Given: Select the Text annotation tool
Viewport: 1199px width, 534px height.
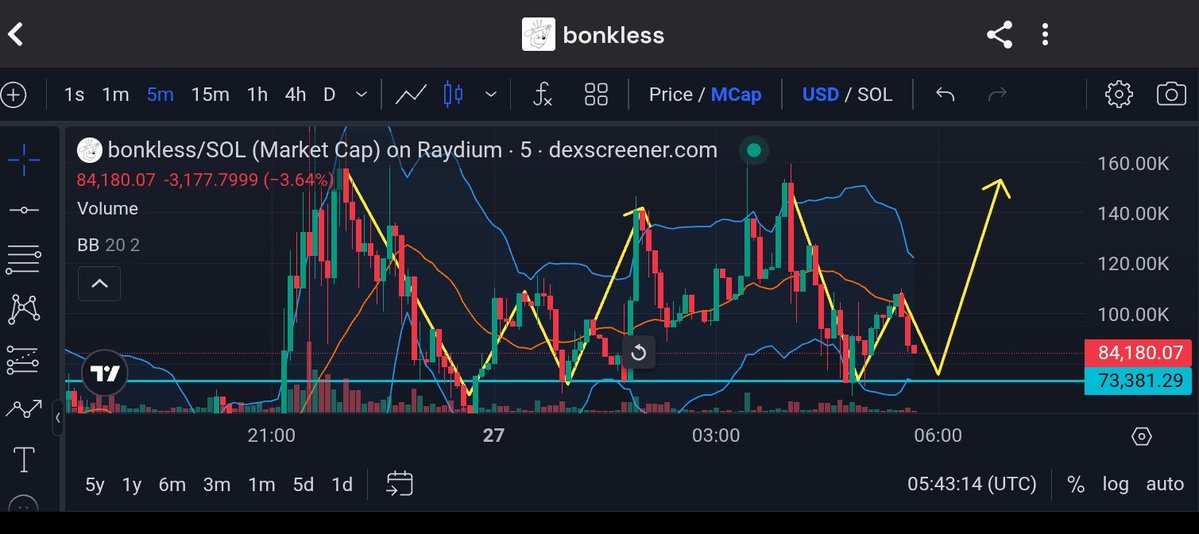Looking at the screenshot, I should [24, 460].
